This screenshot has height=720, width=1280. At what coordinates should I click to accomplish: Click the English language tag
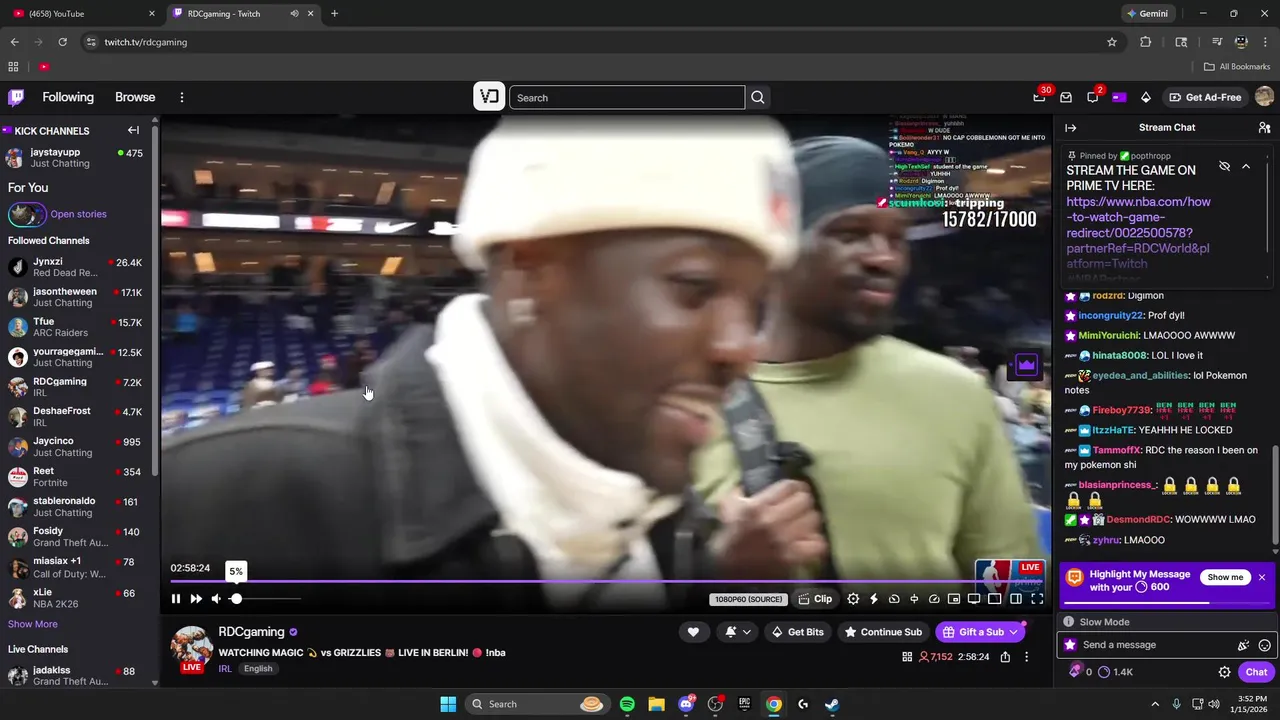click(x=258, y=669)
